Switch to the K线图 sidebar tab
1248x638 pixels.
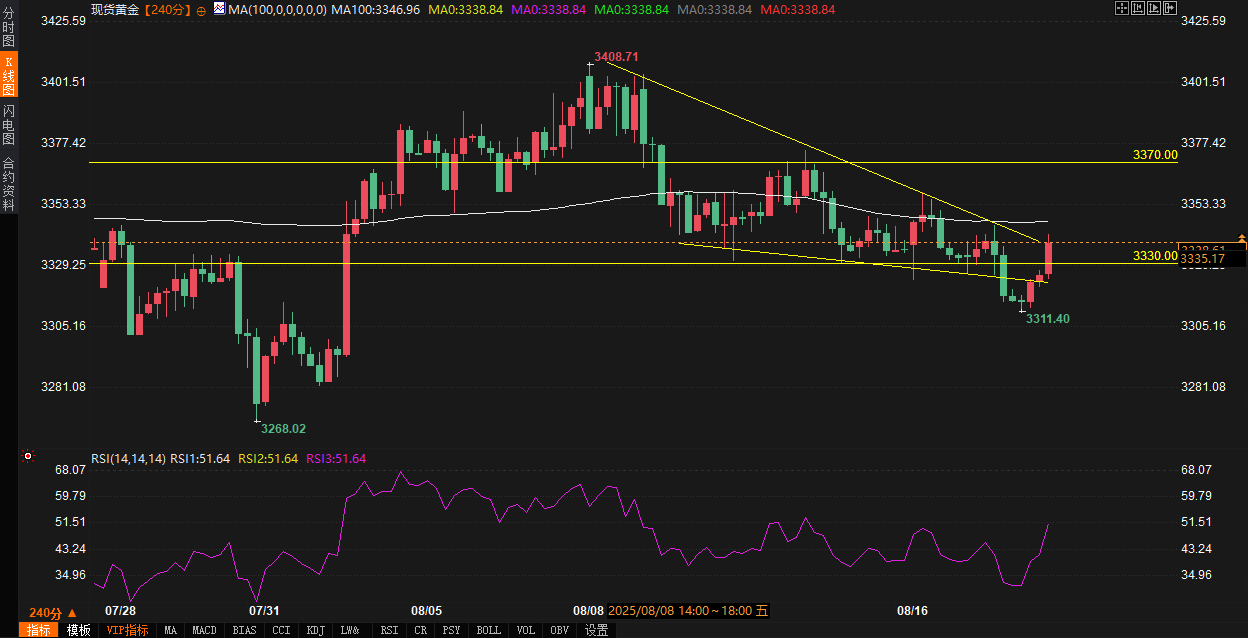pyautogui.click(x=9, y=76)
